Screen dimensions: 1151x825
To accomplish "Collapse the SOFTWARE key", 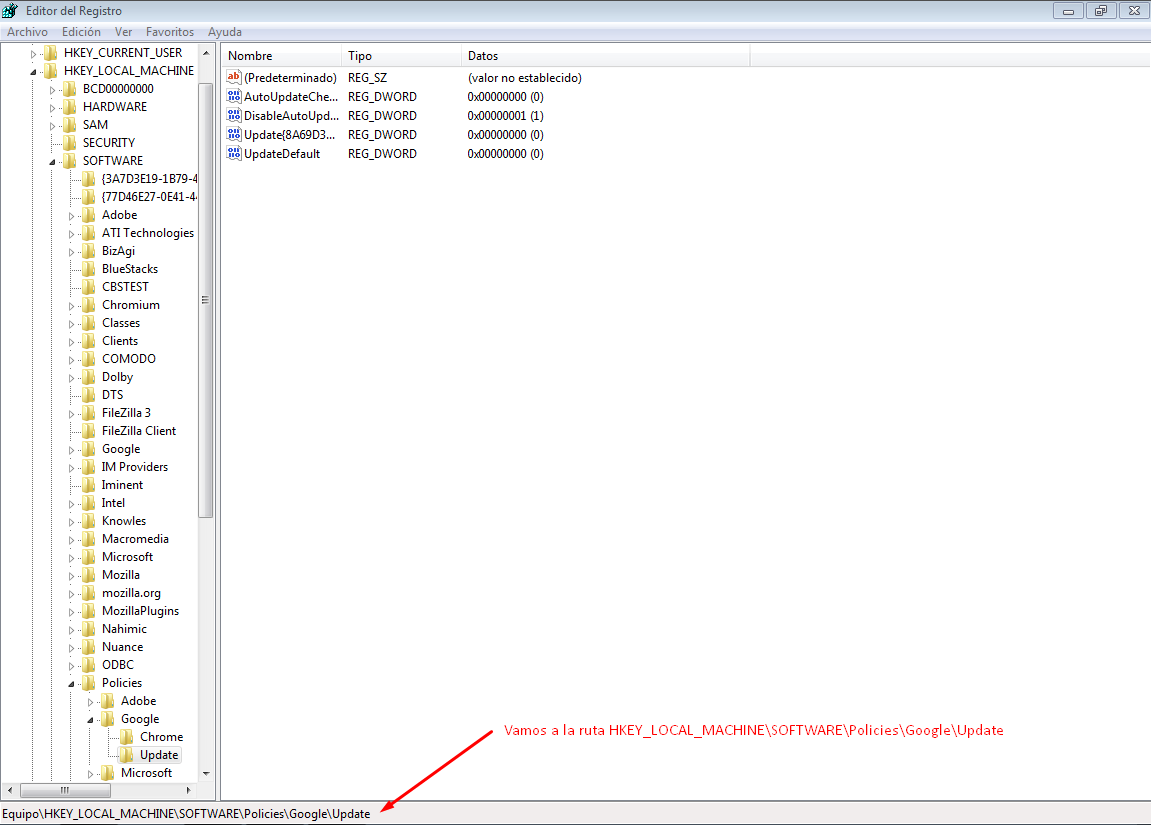I will point(52,161).
